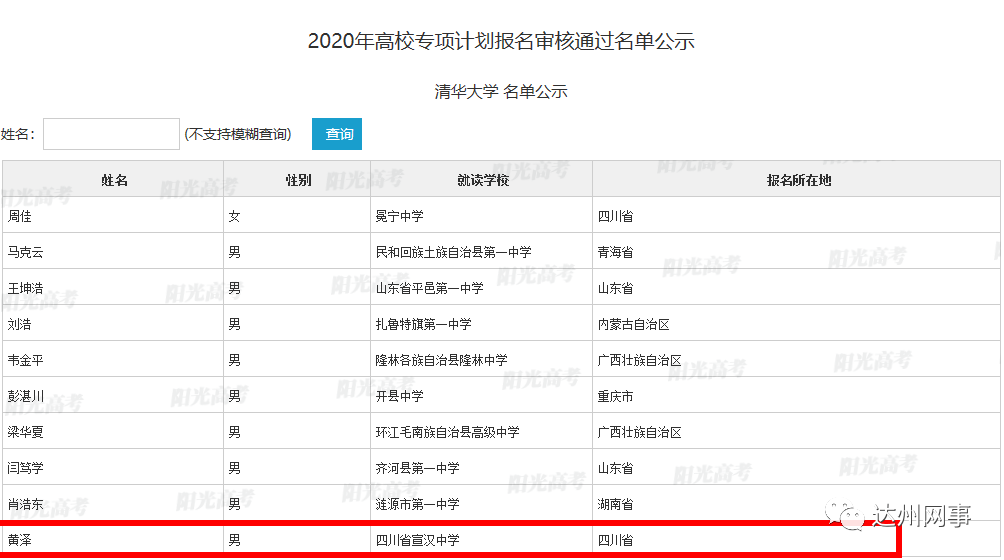Image resolution: width=1004 pixels, height=560 pixels.
Task: Click the 性别 column header
Action: pyautogui.click(x=298, y=180)
